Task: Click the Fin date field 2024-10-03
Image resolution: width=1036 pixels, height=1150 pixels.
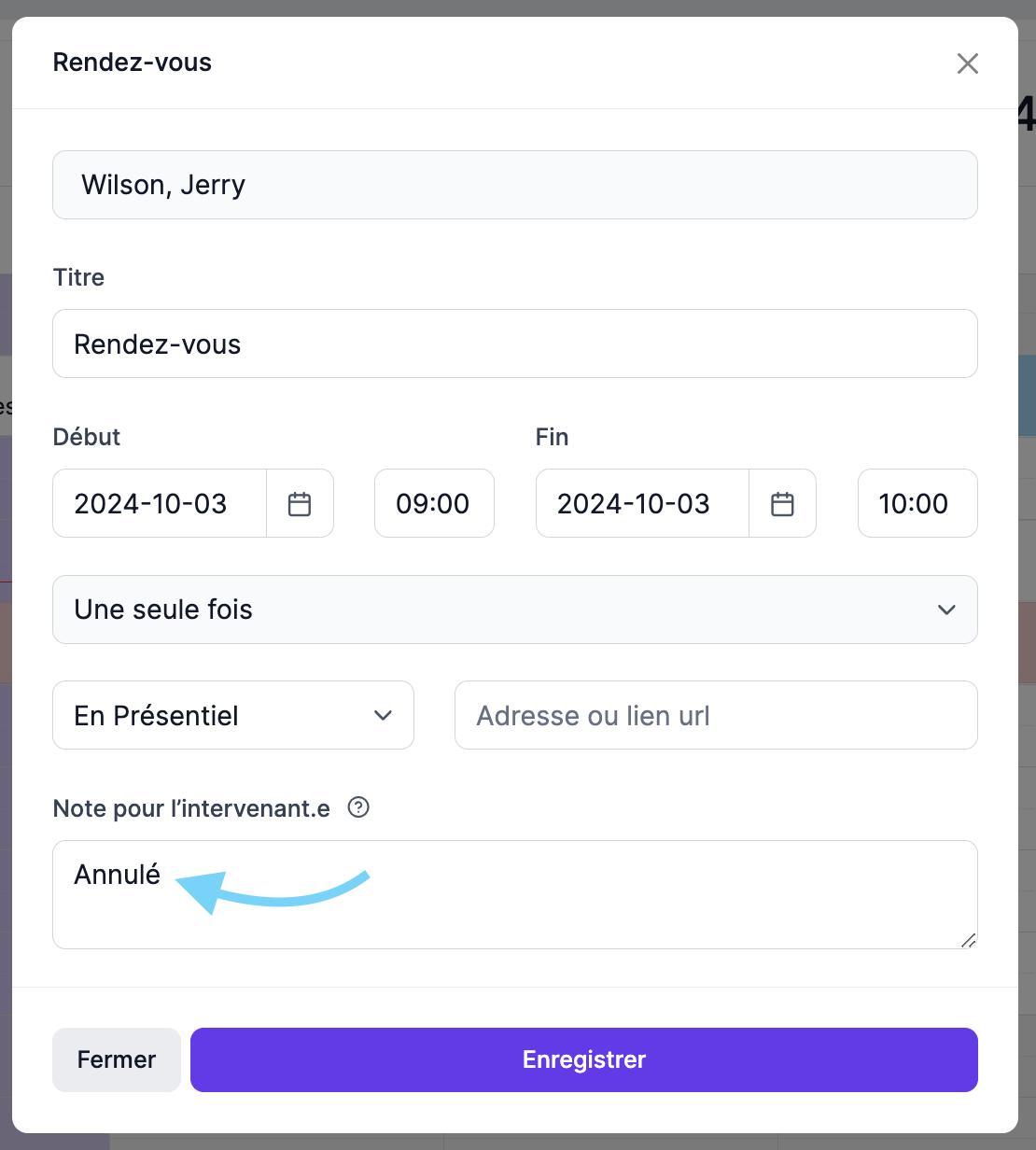Action: pyautogui.click(x=643, y=503)
